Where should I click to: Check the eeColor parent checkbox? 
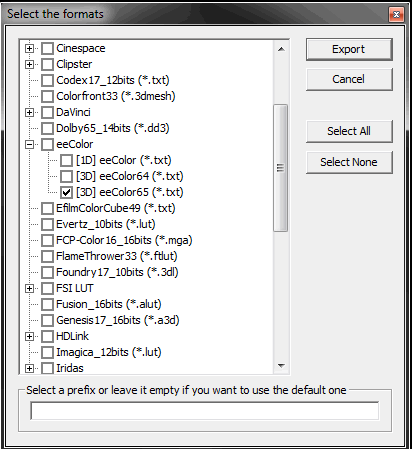47,144
